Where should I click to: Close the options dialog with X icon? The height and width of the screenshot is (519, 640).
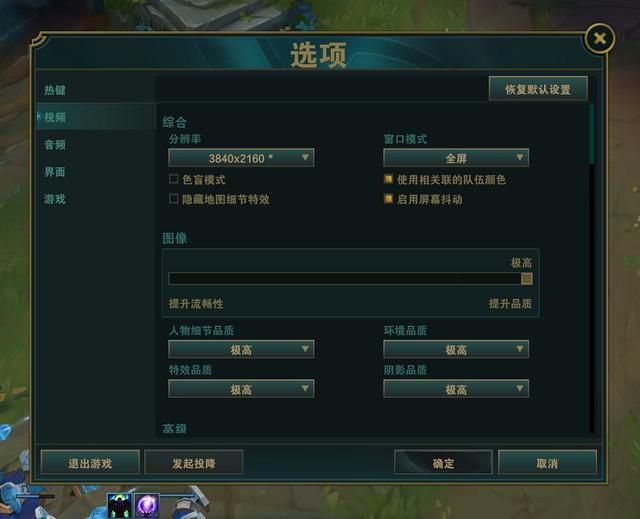600,39
